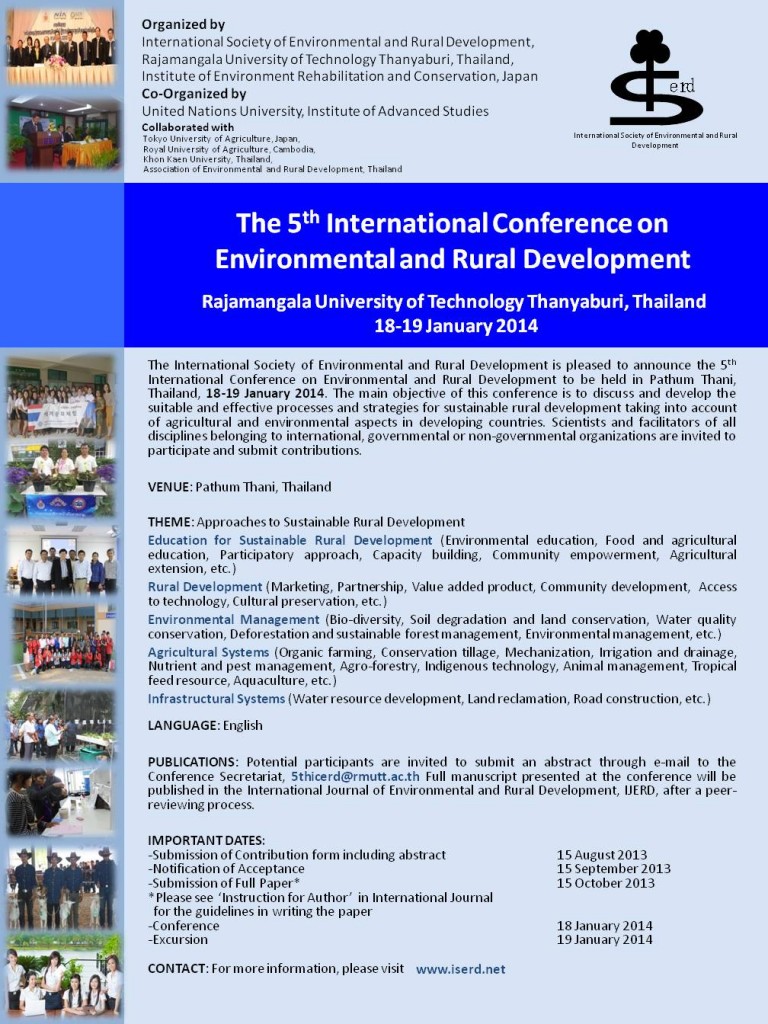Image resolution: width=768 pixels, height=1024 pixels.
Task: Click the '15 October 2013' date
Action: click(606, 883)
